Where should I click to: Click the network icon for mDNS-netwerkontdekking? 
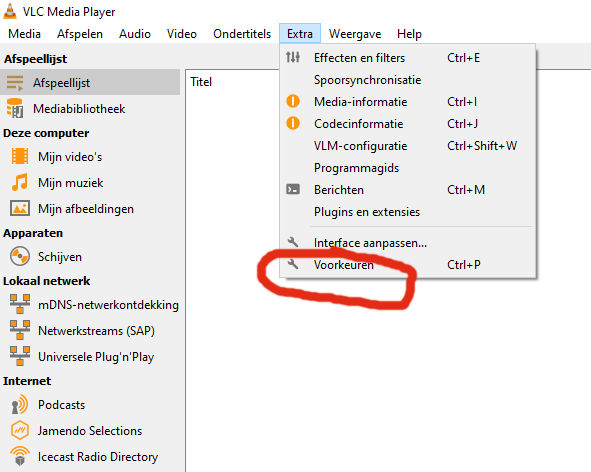click(x=20, y=304)
